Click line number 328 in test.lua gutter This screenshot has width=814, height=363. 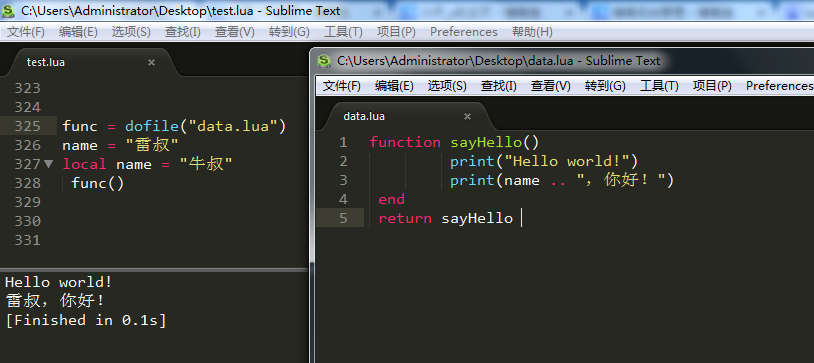28,183
